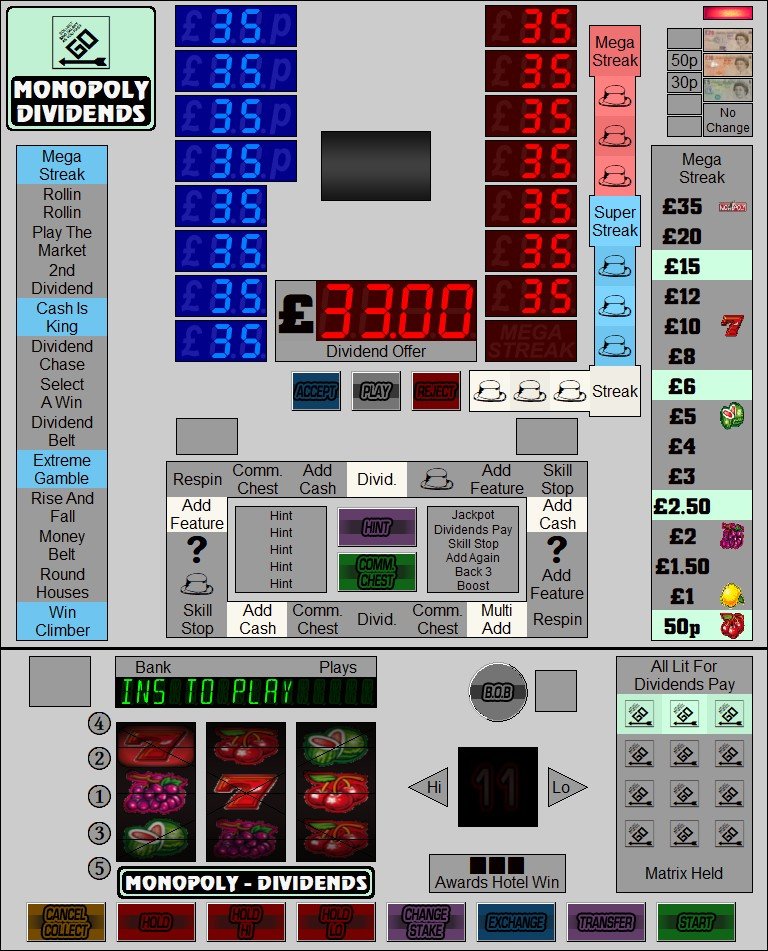Click the green Start button
Image resolution: width=768 pixels, height=951 pixels.
(696, 921)
